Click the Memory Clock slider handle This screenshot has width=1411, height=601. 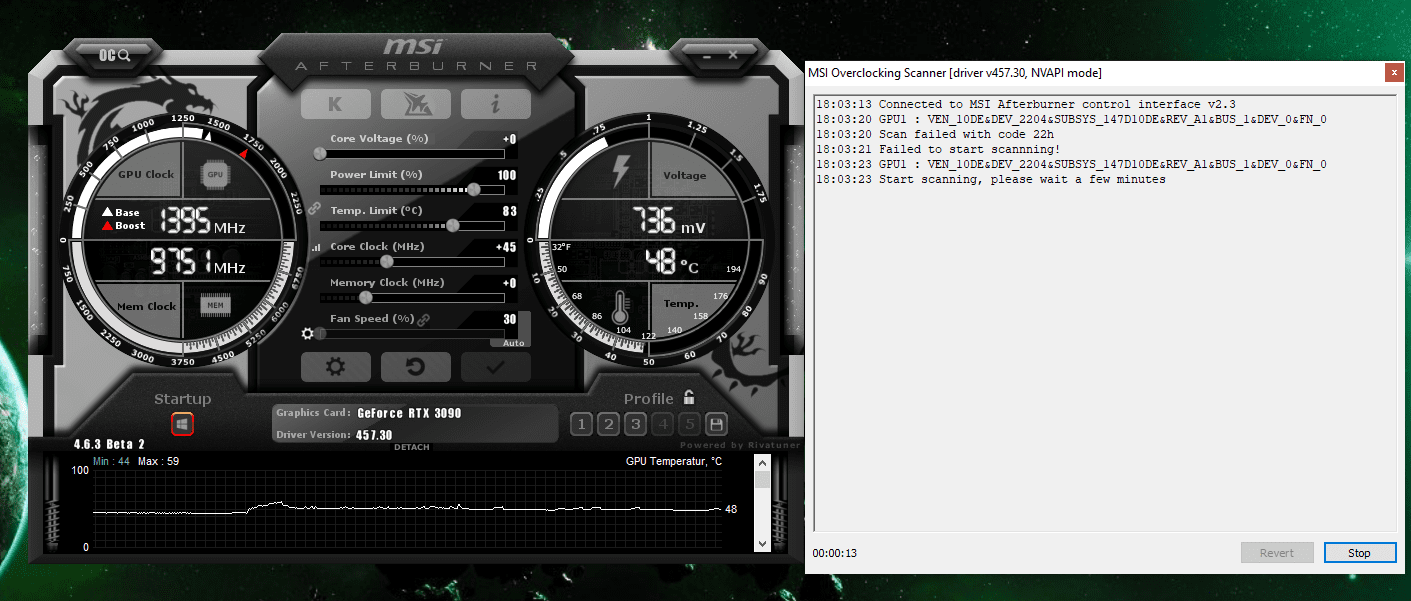pyautogui.click(x=366, y=297)
